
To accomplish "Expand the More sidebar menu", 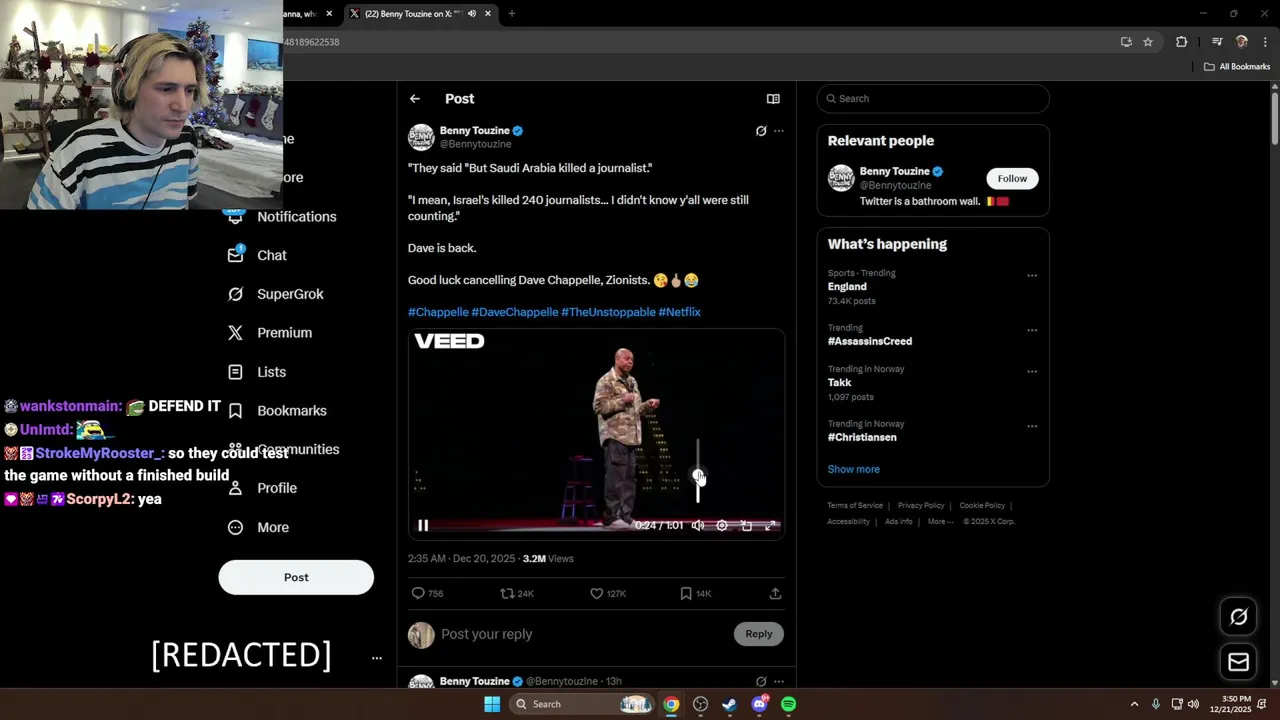I will [258, 527].
